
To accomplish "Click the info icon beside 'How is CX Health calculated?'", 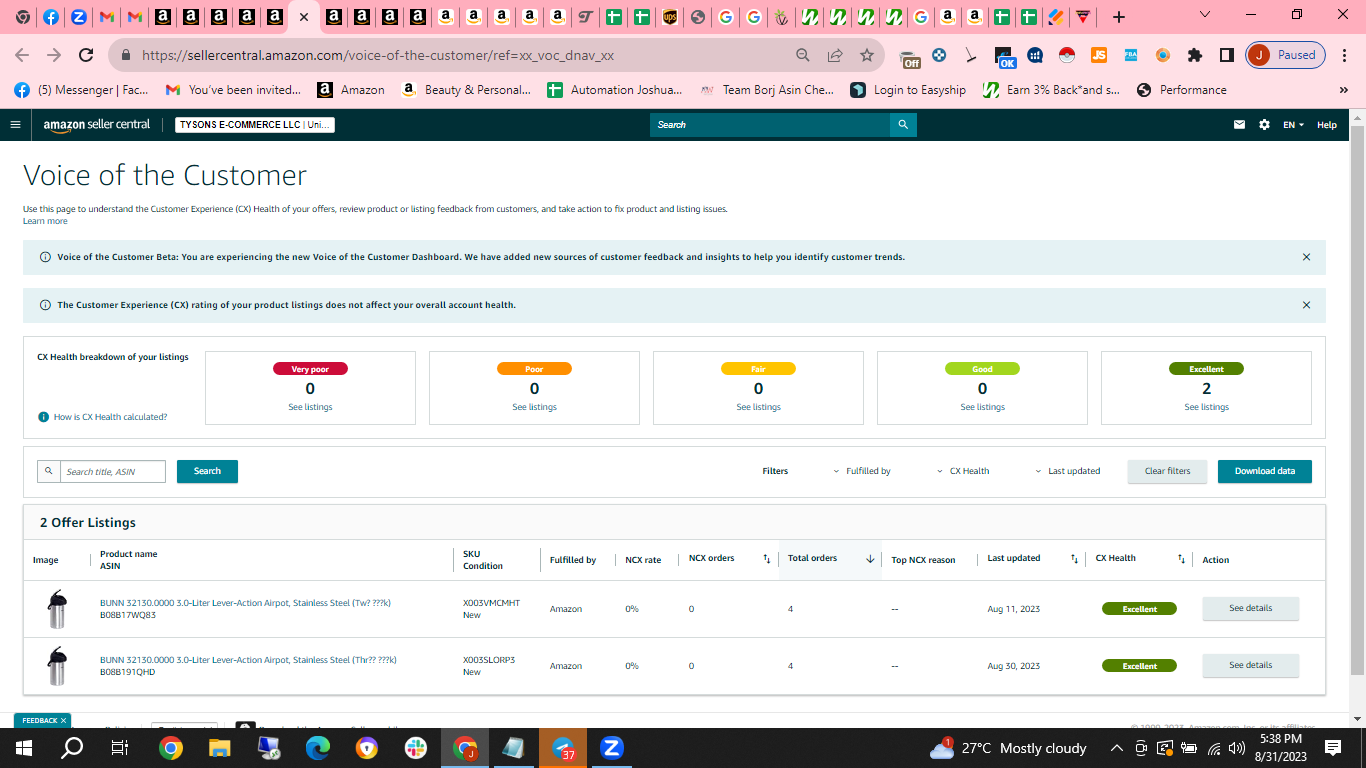I will click(44, 417).
